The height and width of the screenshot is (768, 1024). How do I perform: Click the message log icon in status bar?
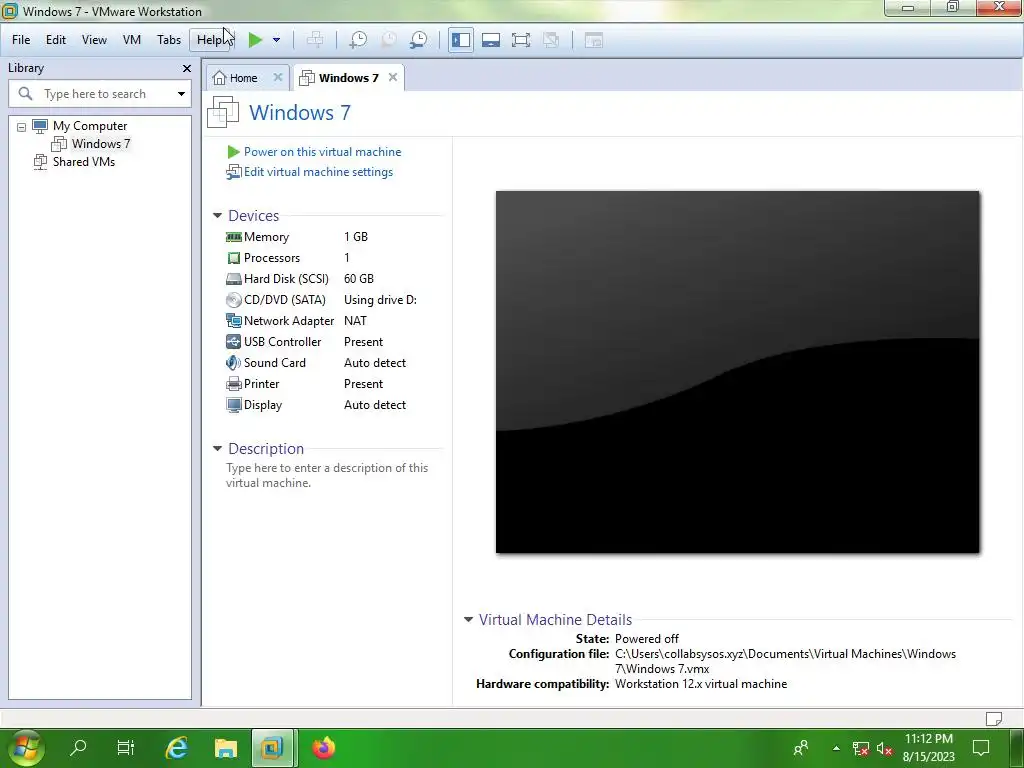coord(993,719)
